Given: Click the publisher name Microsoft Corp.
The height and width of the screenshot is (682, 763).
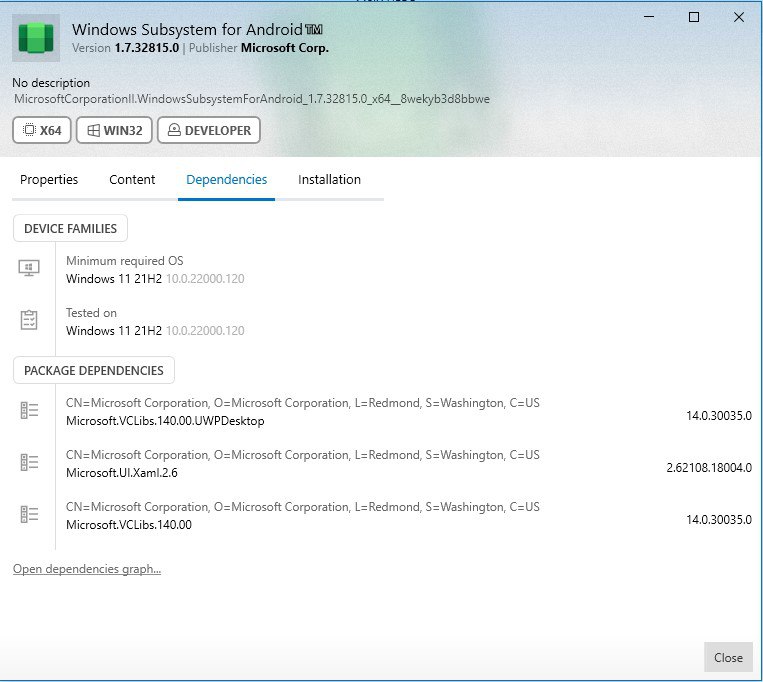Looking at the screenshot, I should (x=285, y=48).
